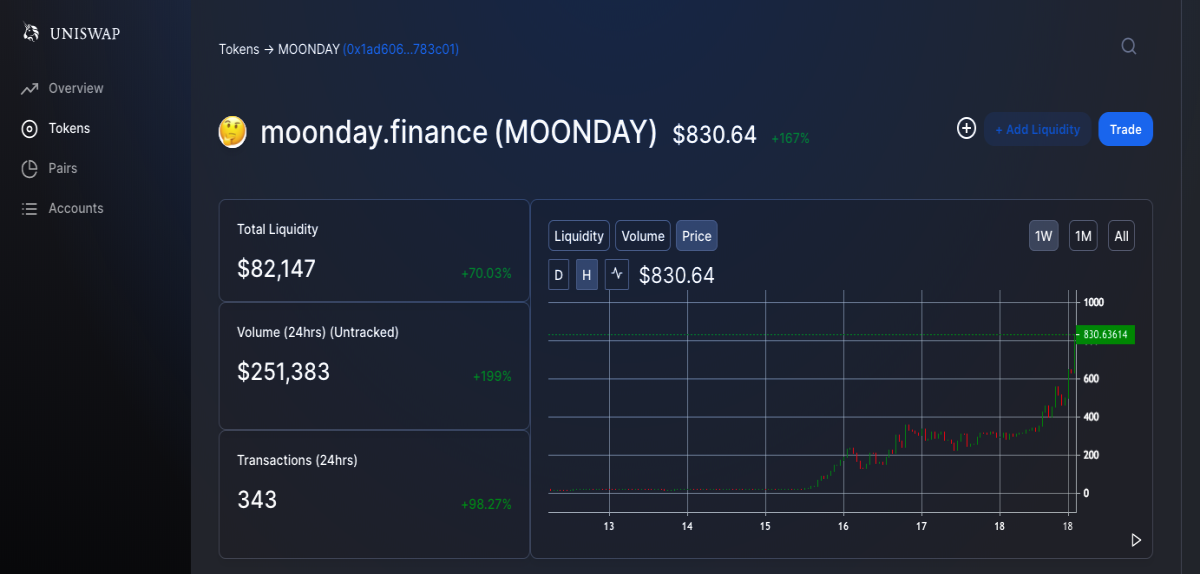
Task: Switch to line chart view icon
Action: [617, 275]
